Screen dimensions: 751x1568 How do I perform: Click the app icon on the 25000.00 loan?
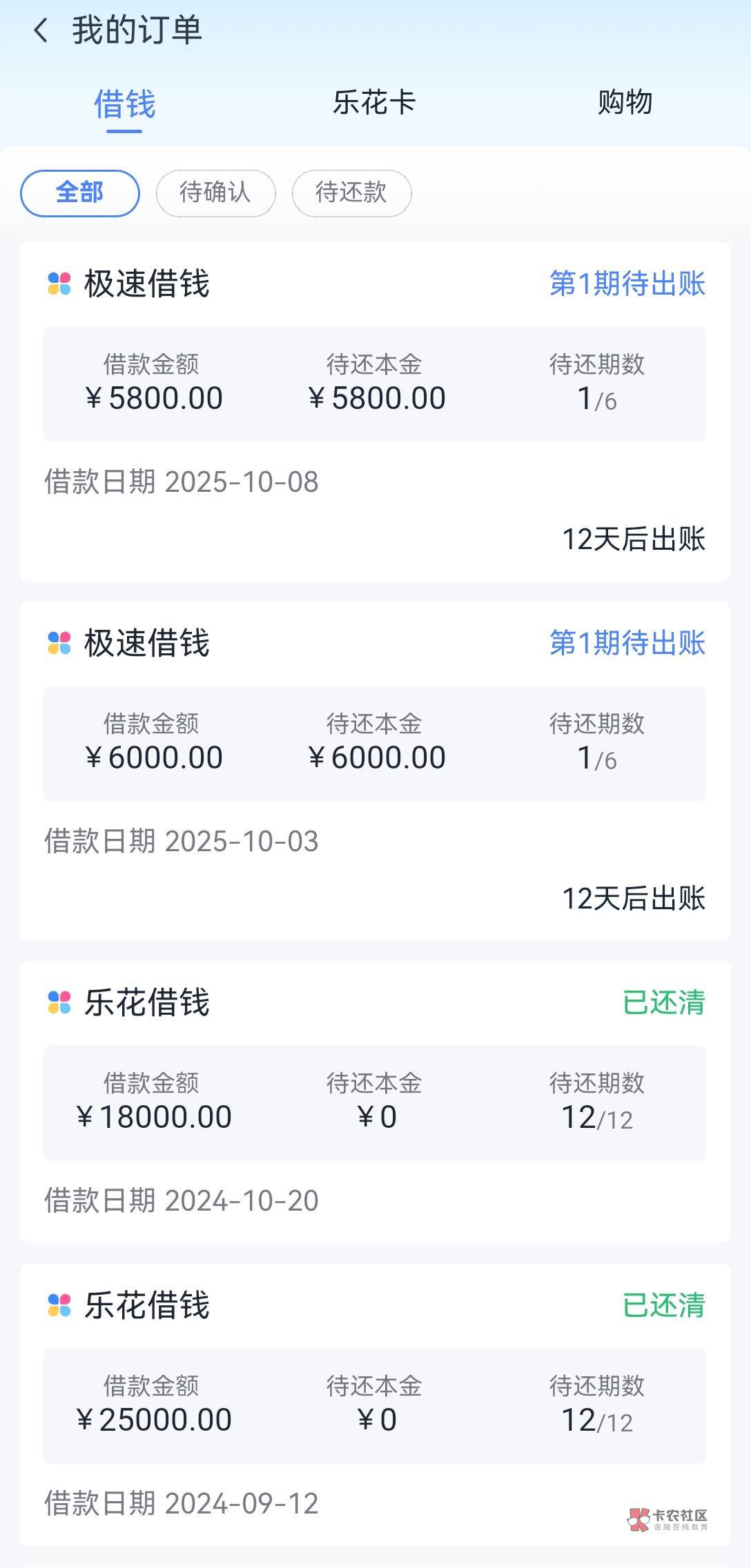59,1305
